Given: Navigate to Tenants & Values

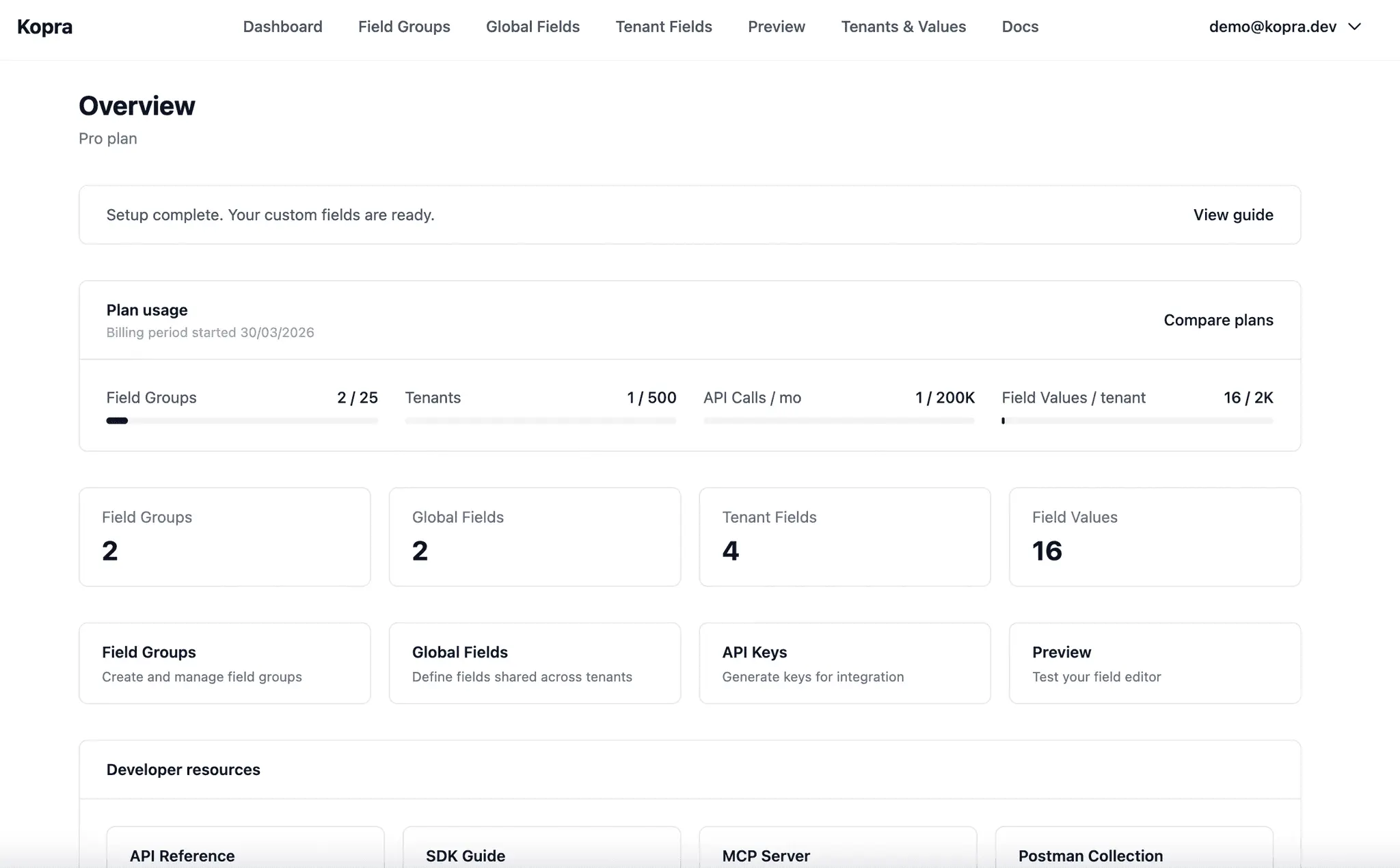Looking at the screenshot, I should tap(903, 27).
